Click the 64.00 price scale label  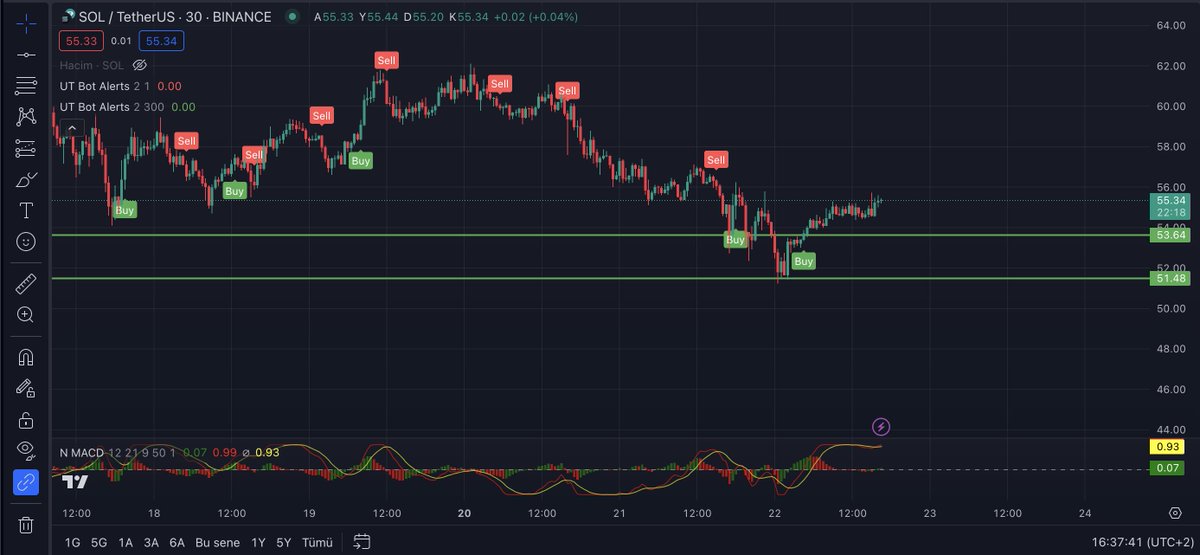coord(1171,25)
